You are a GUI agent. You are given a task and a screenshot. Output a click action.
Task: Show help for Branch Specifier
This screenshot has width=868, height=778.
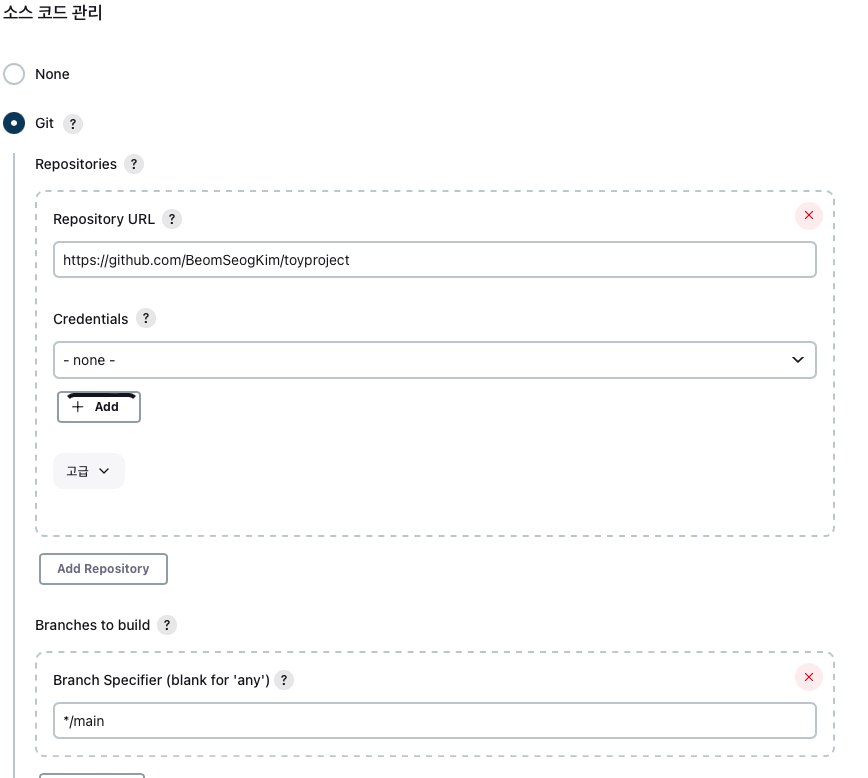tap(284, 680)
